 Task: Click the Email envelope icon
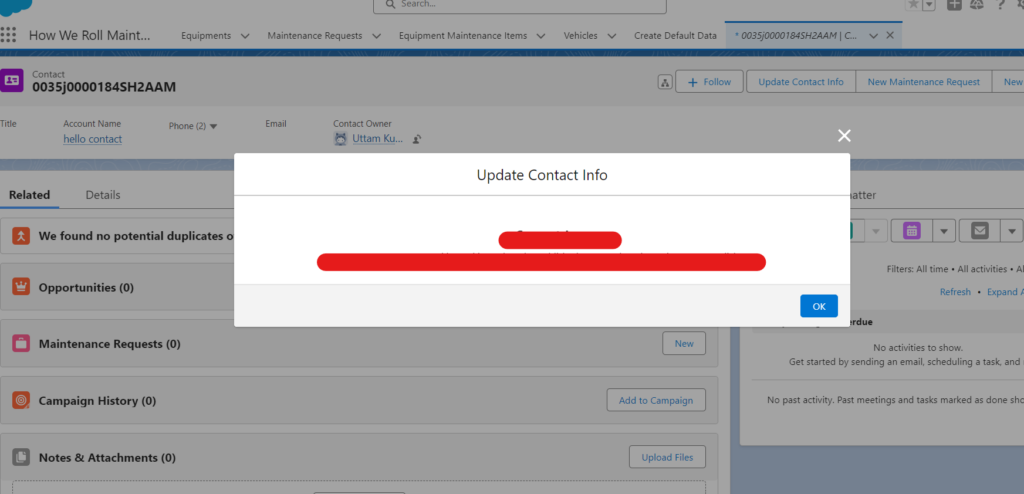[x=980, y=230]
